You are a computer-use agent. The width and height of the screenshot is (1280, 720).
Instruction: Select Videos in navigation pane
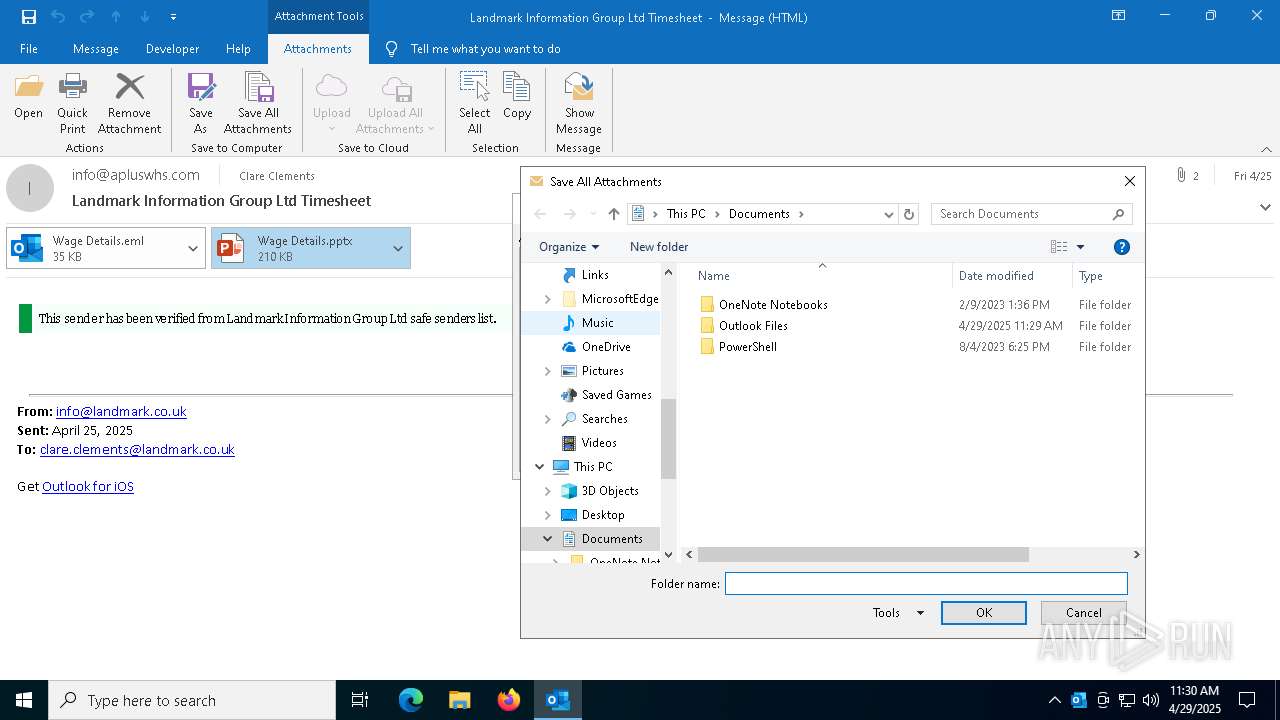tap(598, 443)
